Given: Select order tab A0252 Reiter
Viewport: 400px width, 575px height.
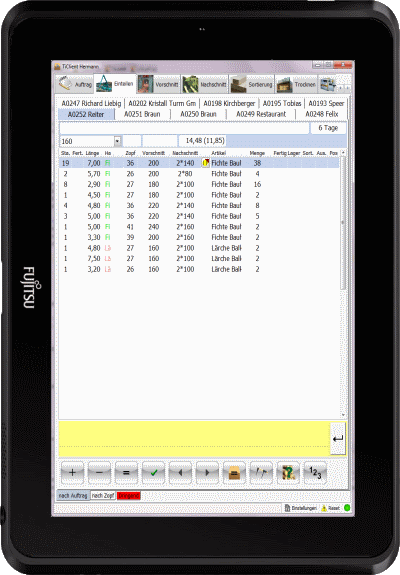Looking at the screenshot, I should [86, 114].
